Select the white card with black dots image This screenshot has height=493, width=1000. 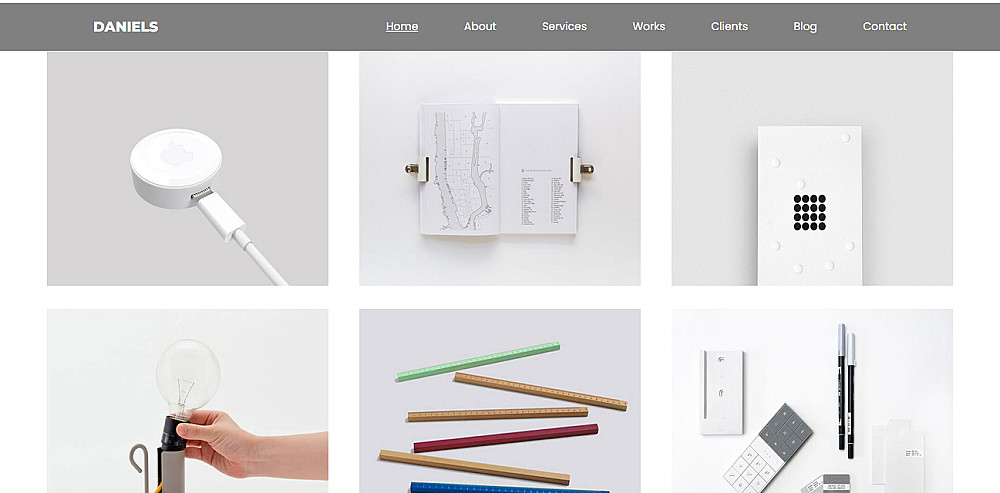[812, 169]
